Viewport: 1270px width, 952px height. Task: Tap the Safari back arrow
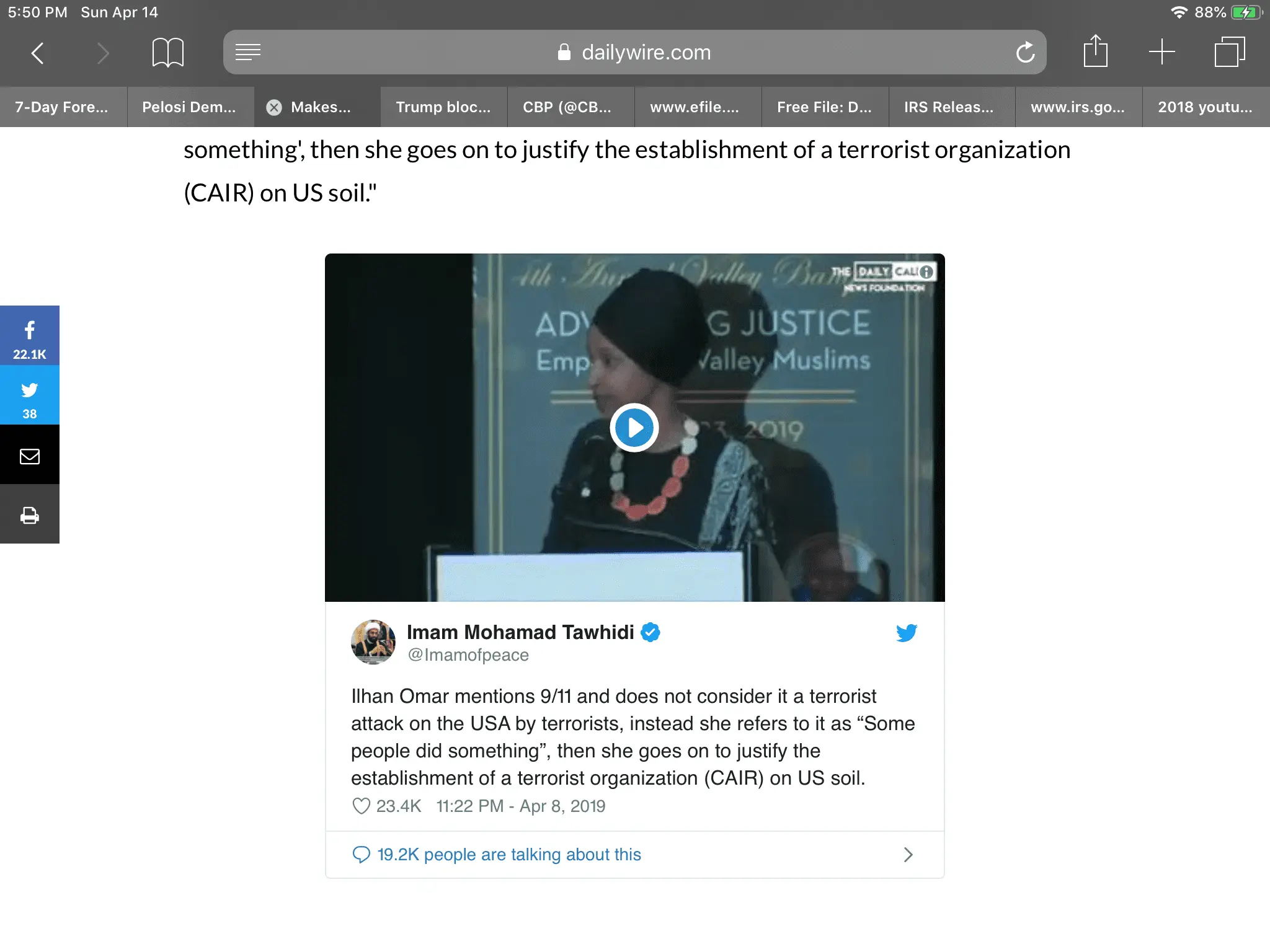click(38, 53)
